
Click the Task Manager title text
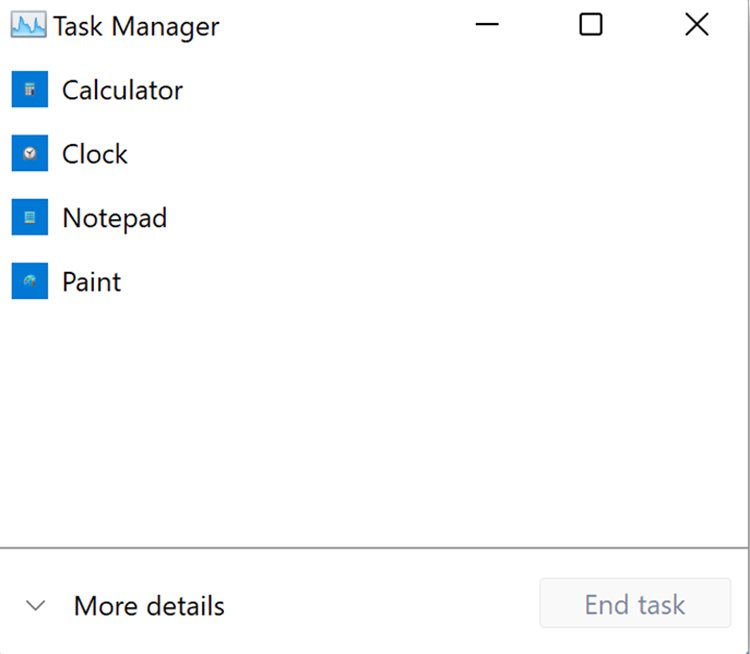point(136,26)
